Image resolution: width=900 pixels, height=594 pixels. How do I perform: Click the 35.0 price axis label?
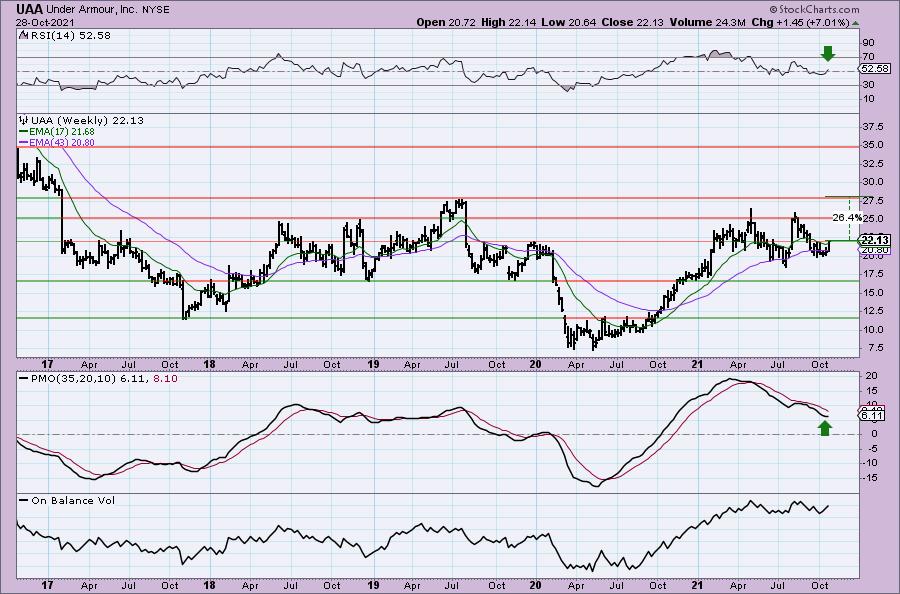tap(872, 145)
